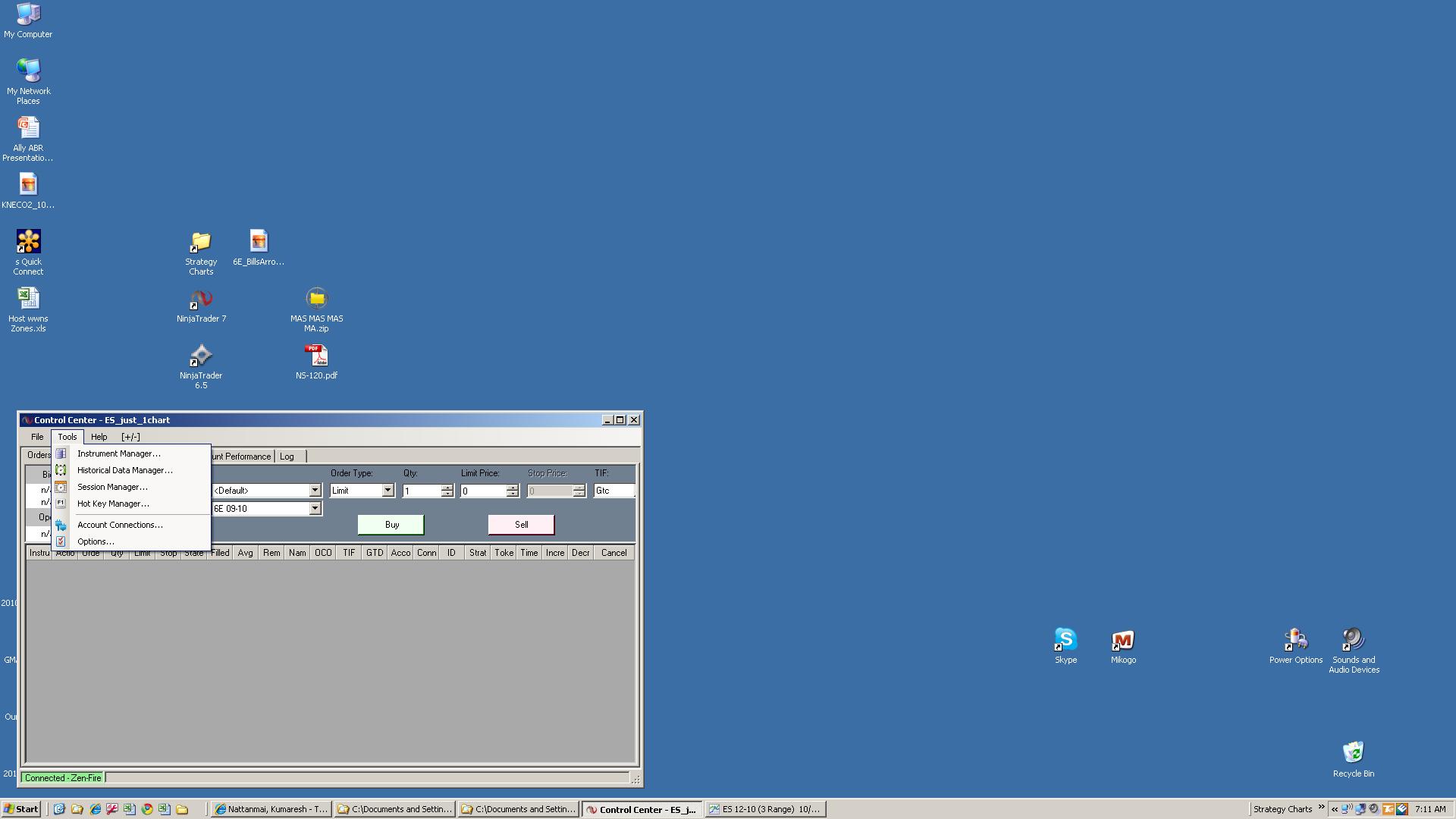Open Sounds and Audio Devices shortcut

tap(1354, 641)
